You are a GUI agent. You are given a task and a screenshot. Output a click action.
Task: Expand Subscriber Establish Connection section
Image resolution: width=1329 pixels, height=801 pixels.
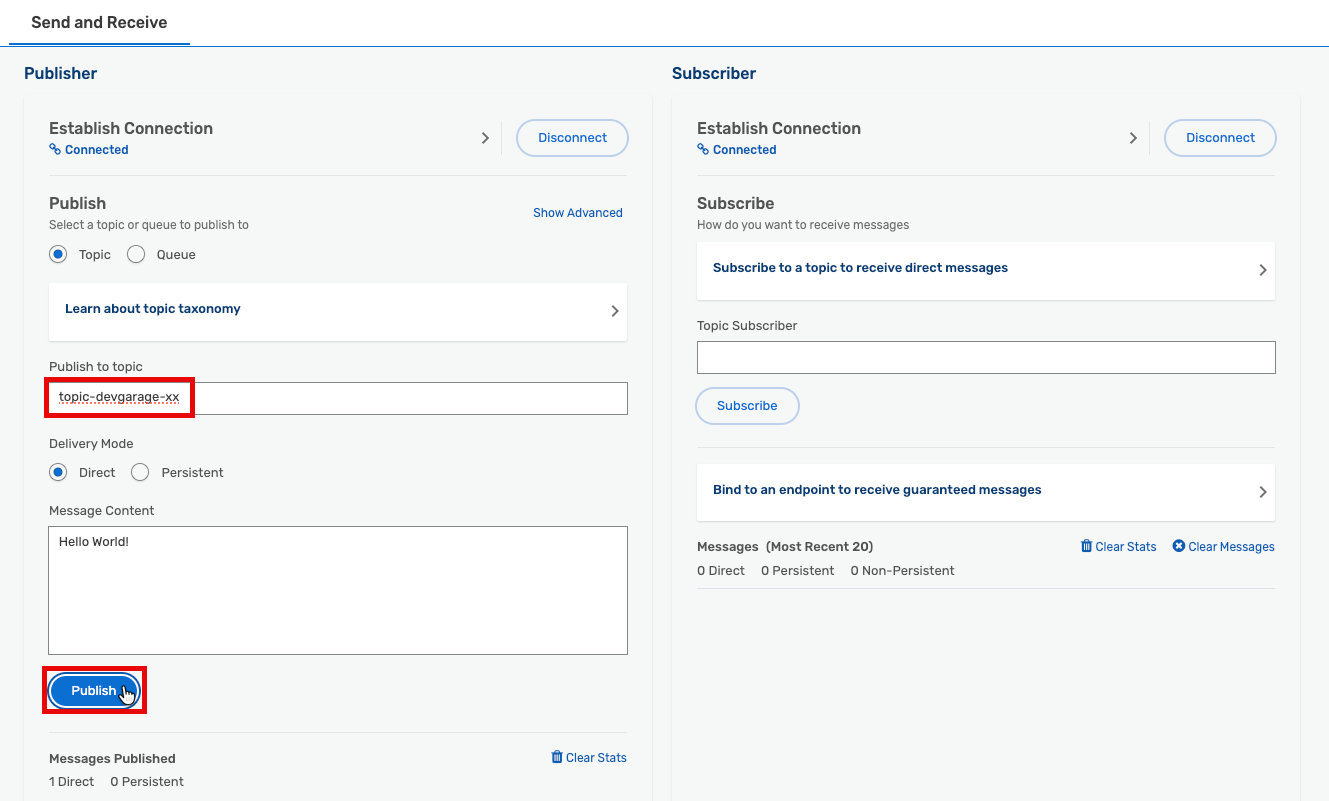tap(1133, 138)
